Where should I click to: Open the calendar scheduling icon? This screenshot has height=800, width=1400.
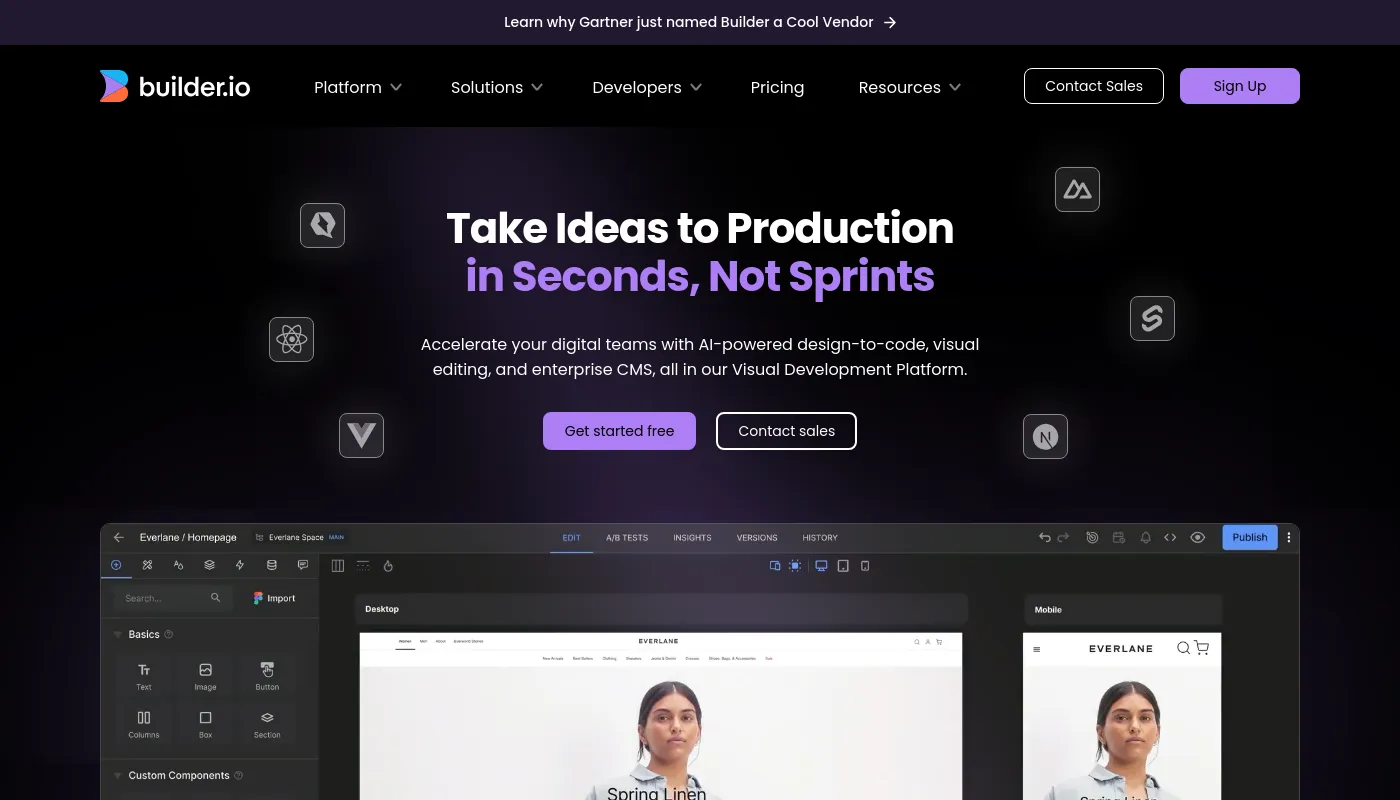click(1119, 537)
